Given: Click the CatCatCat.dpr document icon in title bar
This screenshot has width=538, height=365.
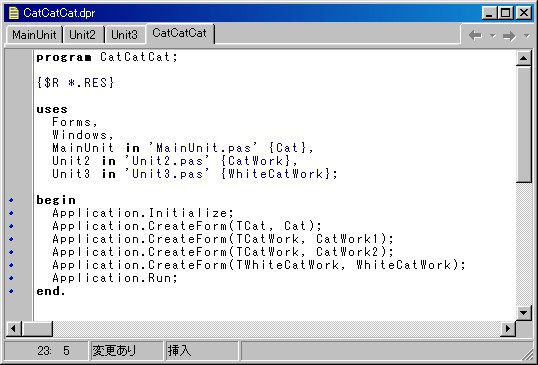Looking at the screenshot, I should click(x=14, y=13).
